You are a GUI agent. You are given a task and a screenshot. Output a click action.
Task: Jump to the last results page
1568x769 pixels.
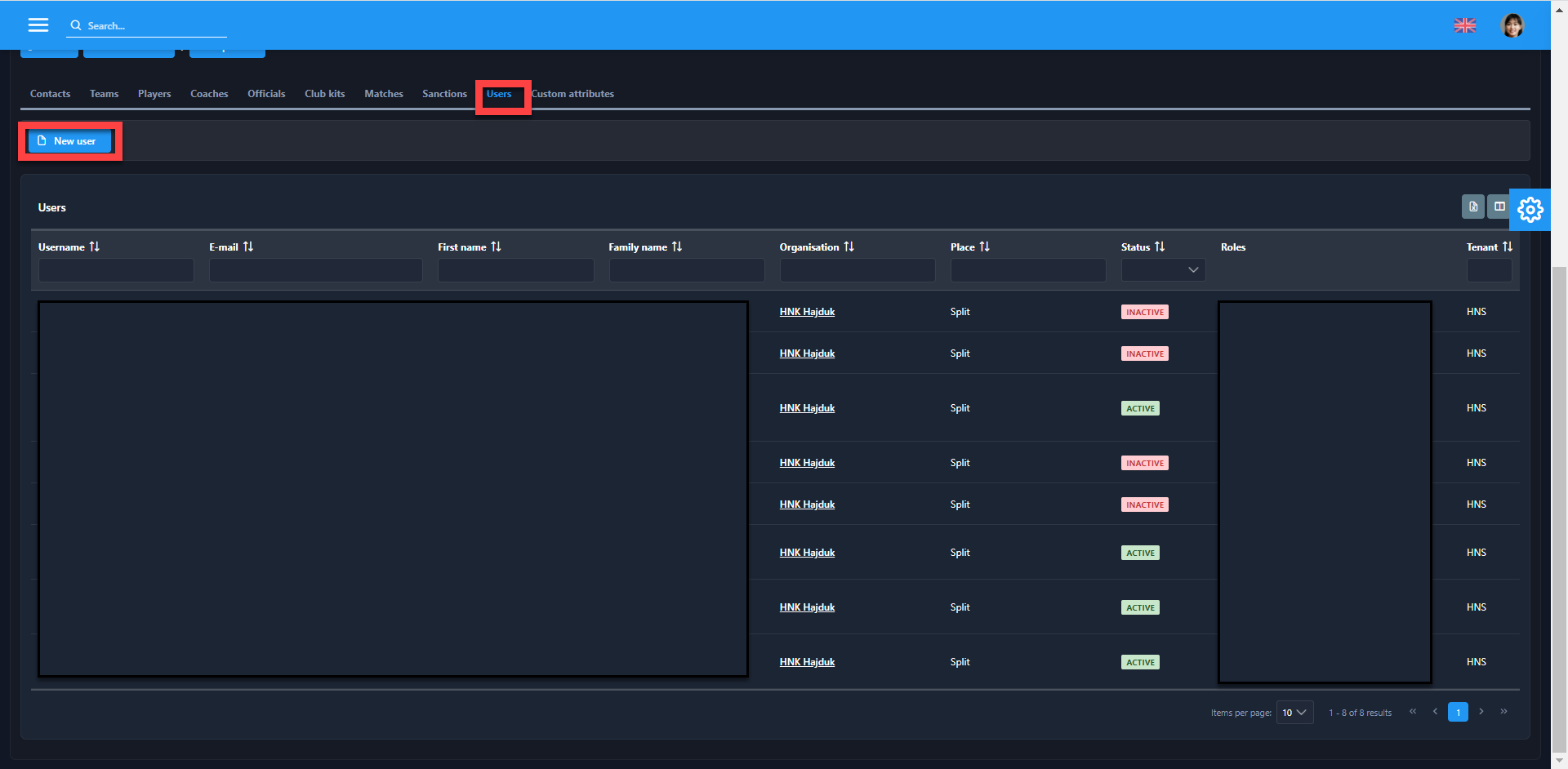[x=1503, y=712]
